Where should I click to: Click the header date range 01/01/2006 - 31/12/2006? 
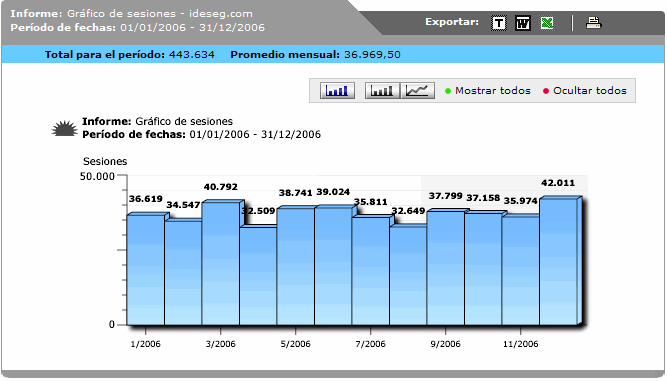pos(193,28)
